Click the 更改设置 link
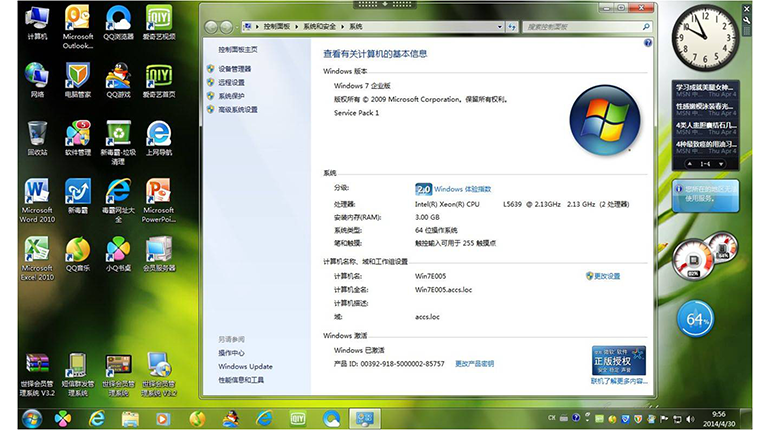Screen dimensions: 770x430 607,276
